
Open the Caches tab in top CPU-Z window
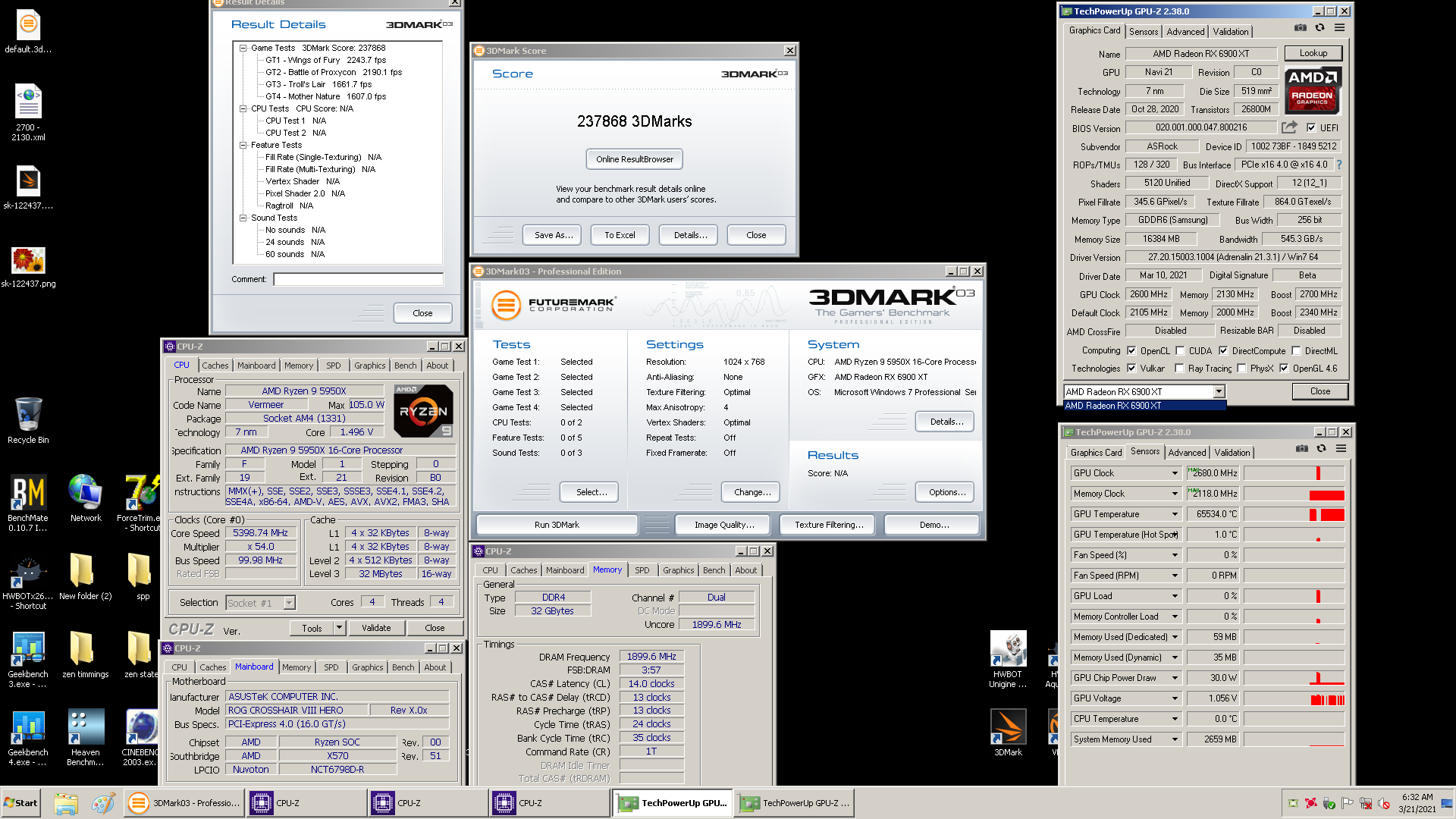click(x=215, y=366)
